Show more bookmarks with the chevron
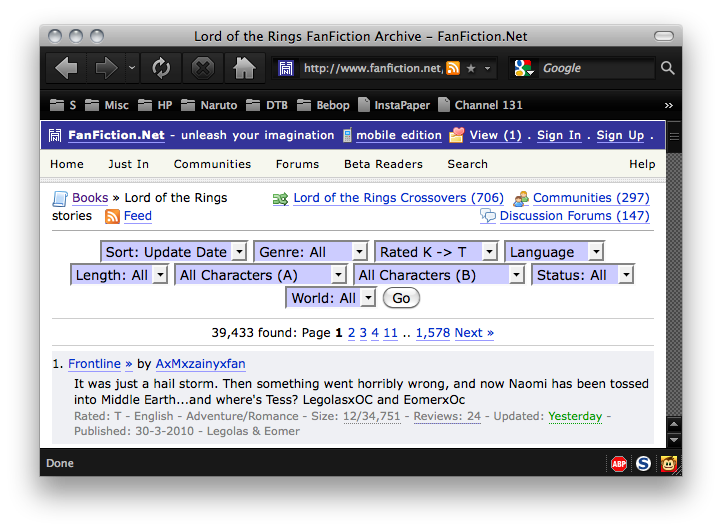This screenshot has height=531, width=722. [x=669, y=105]
